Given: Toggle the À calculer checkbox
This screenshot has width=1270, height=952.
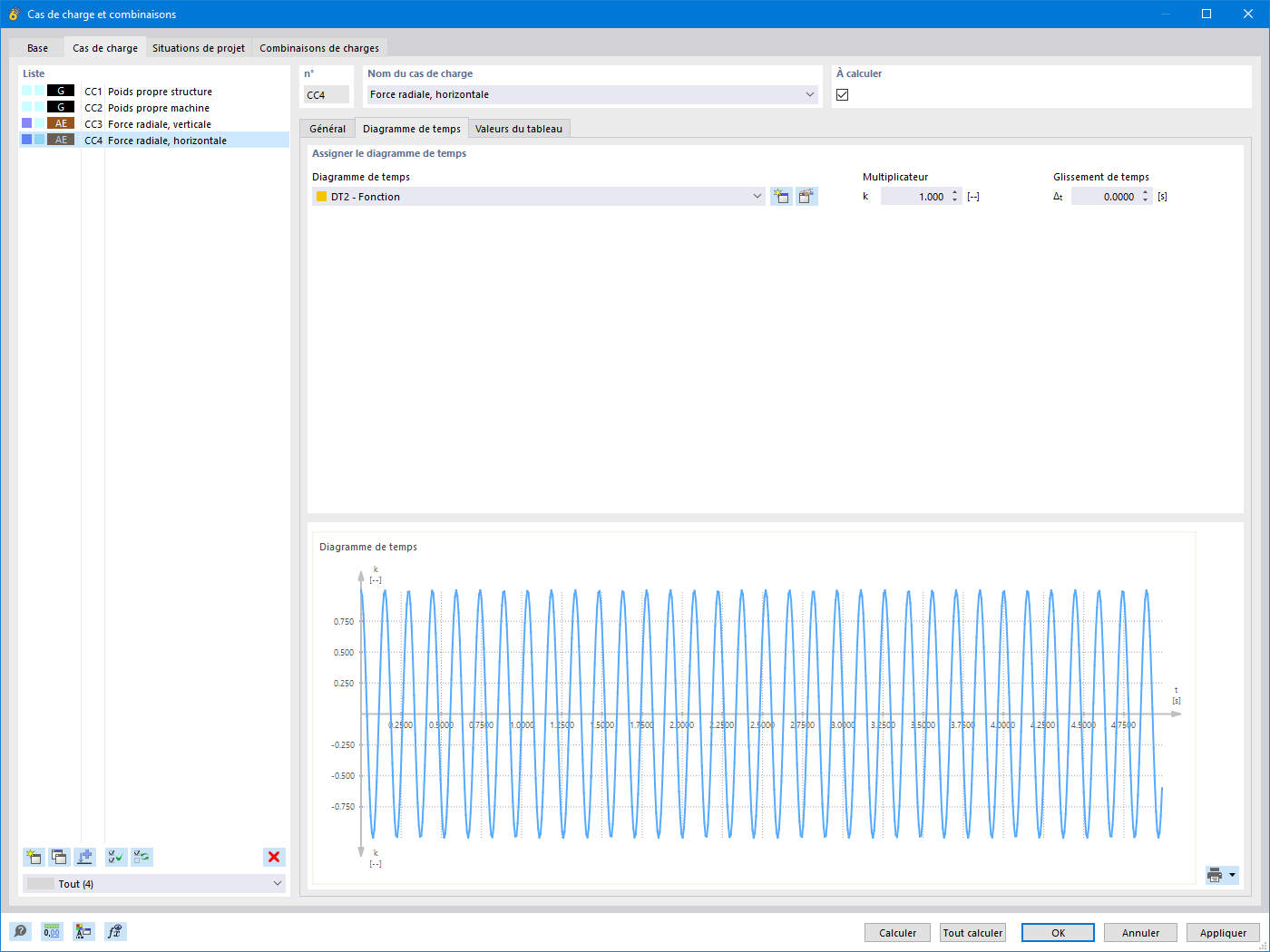Looking at the screenshot, I should click(843, 94).
